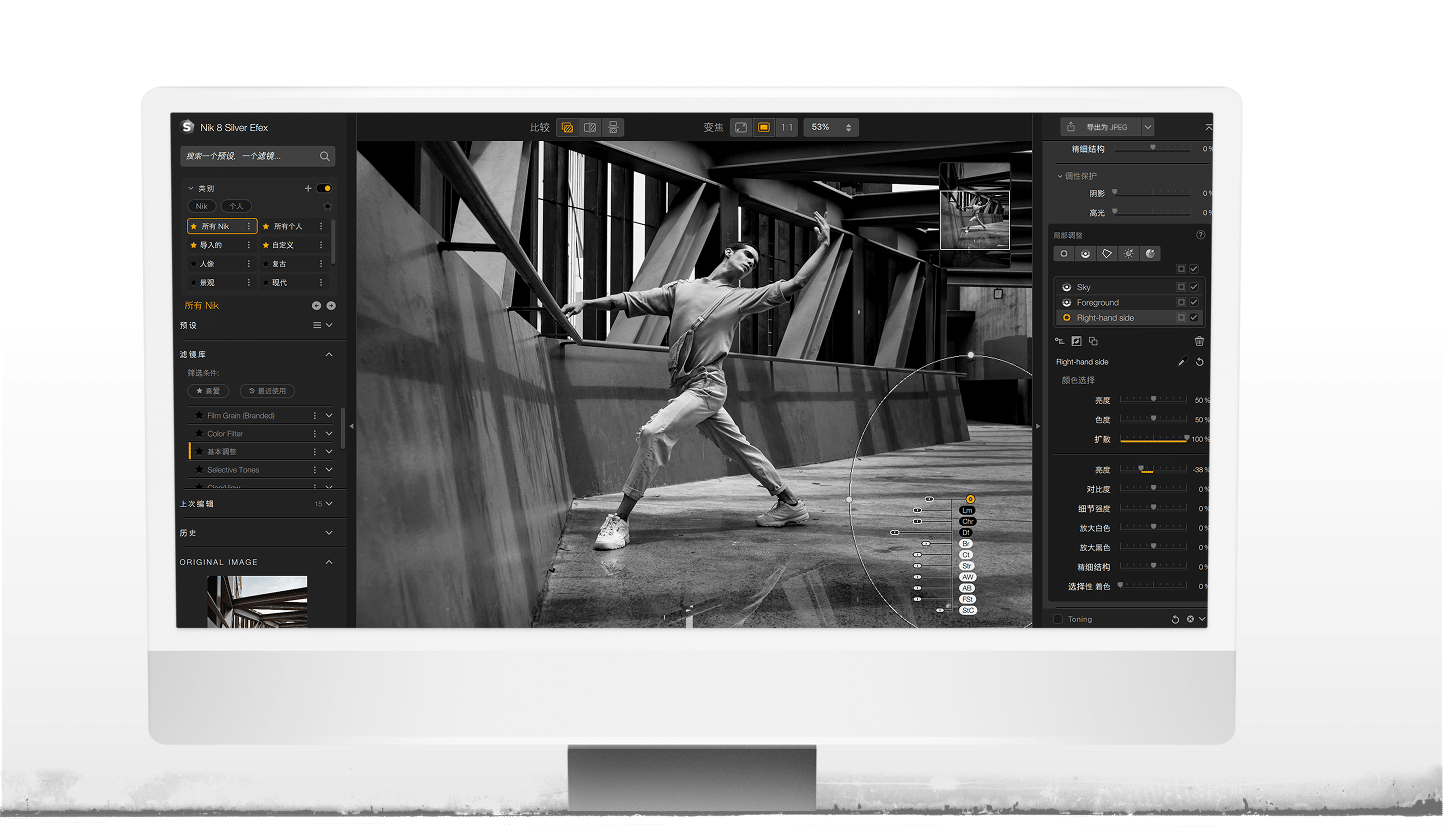Favorite the Selective Tones filter star
This screenshot has width=1443, height=828.
pos(199,470)
